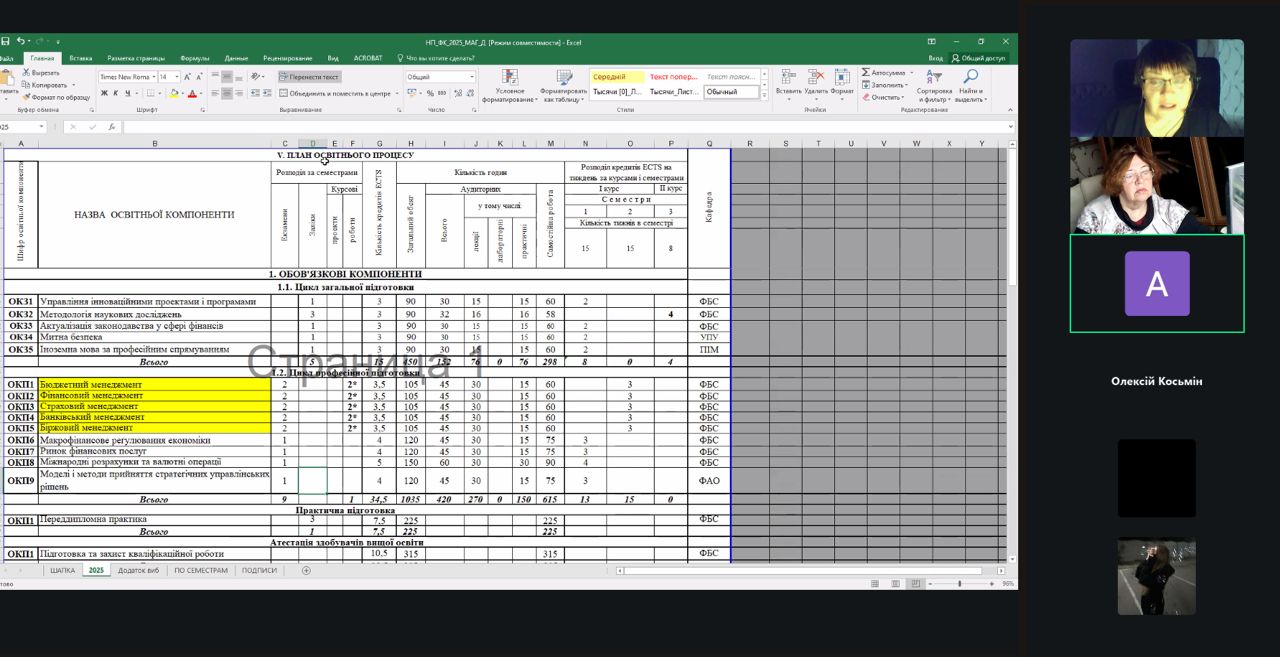Toggle the Wrap Text (Перенести текст) button

pos(310,77)
